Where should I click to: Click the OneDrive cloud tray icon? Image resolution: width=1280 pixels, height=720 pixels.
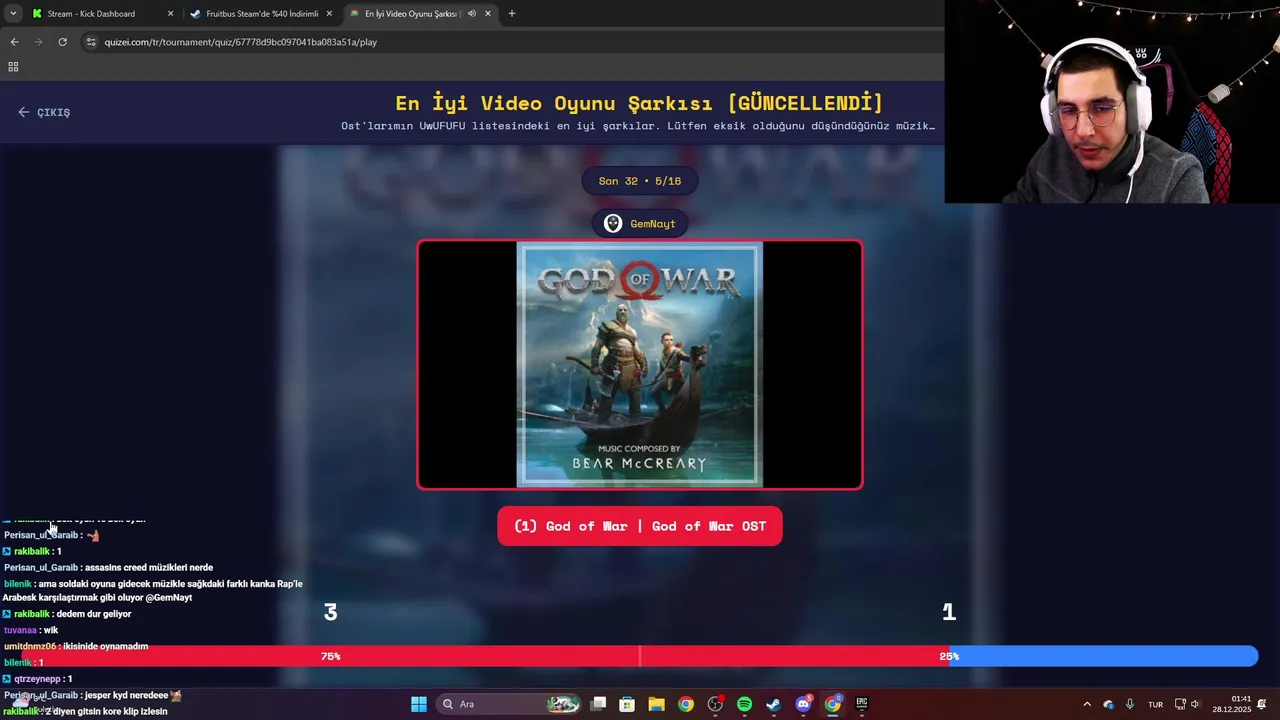click(1108, 704)
